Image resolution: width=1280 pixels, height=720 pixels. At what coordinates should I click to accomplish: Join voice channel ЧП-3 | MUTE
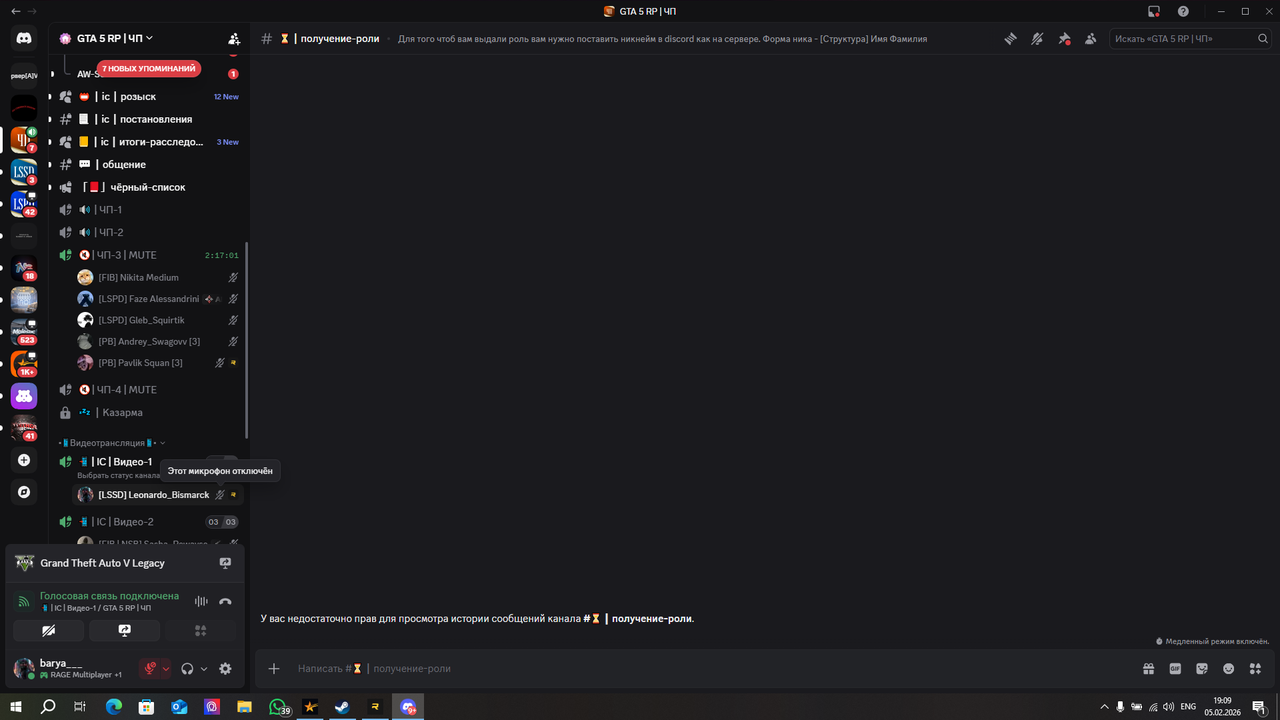(x=147, y=255)
